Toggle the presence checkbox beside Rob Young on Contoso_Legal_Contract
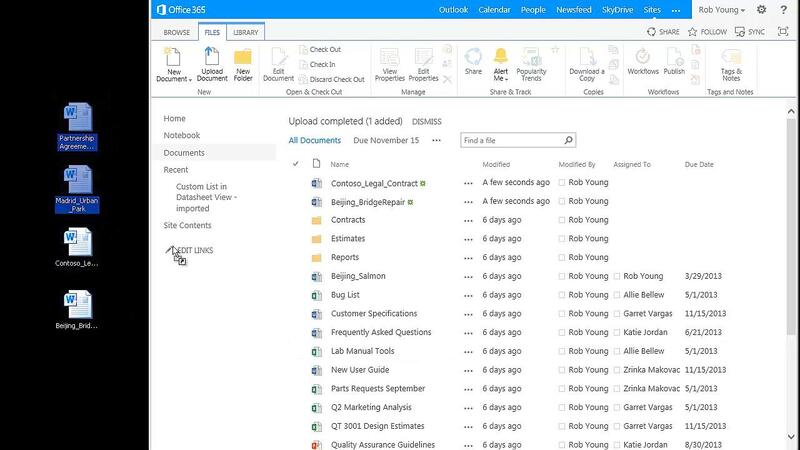800x450 pixels. [562, 183]
